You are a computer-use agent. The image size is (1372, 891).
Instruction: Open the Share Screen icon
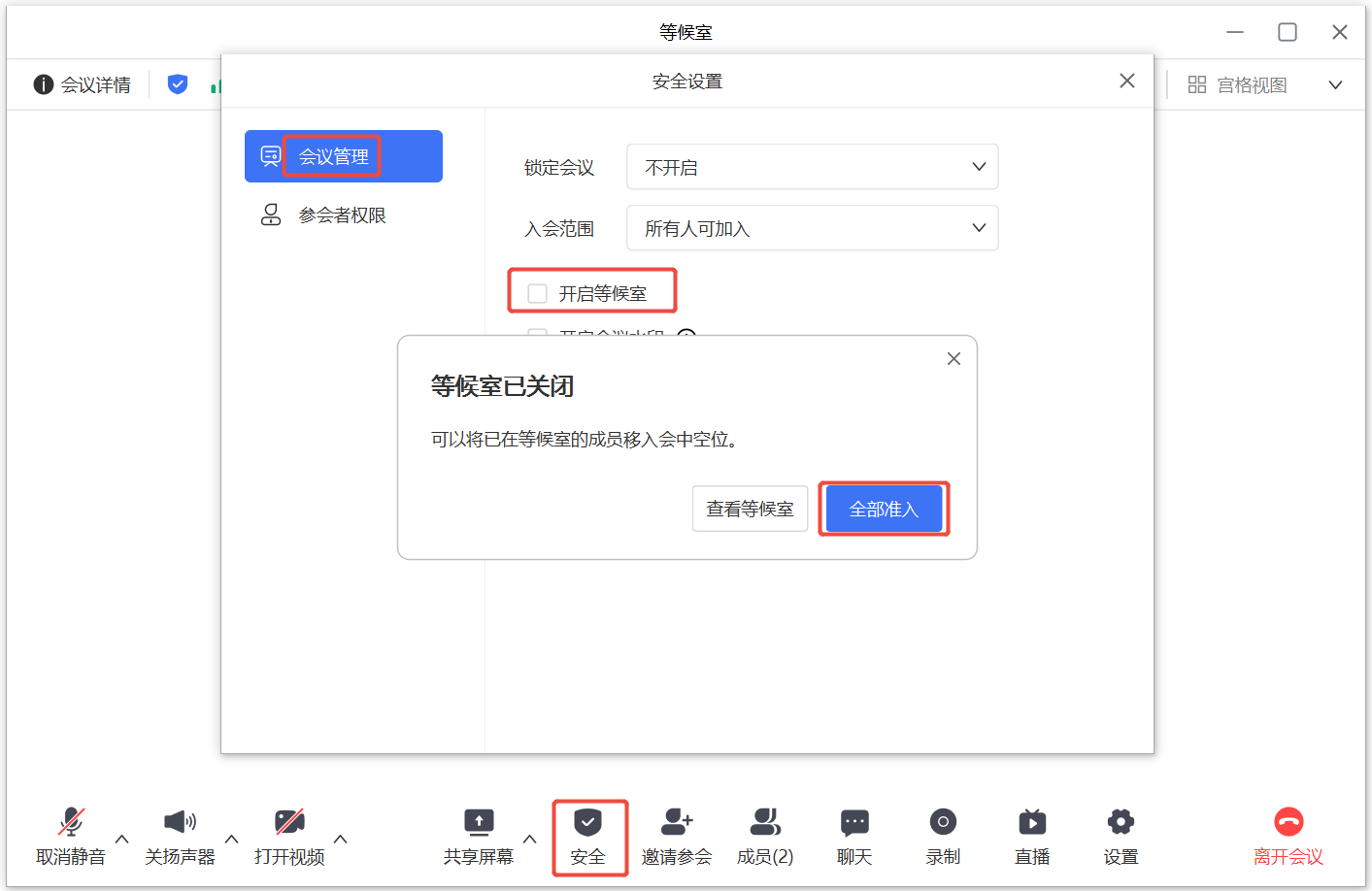coord(478,823)
